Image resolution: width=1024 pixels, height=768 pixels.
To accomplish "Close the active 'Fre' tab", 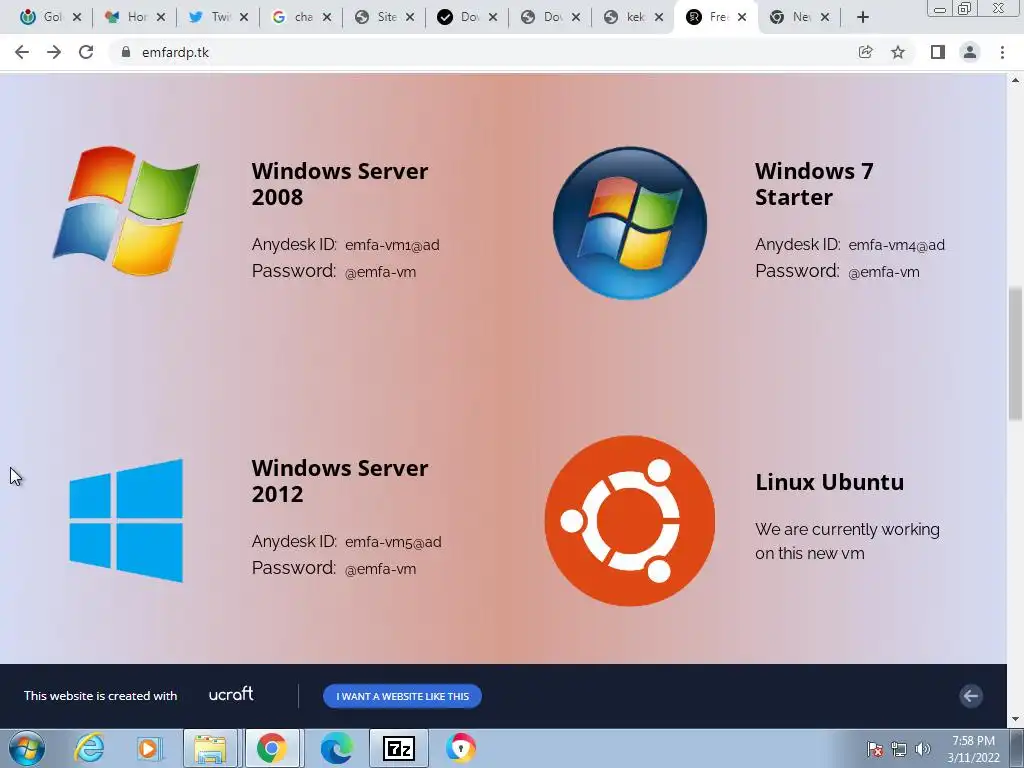I will click(742, 18).
